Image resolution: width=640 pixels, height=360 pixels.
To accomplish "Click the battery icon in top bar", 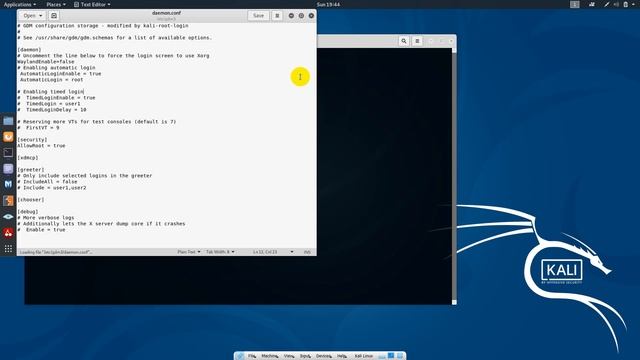I will point(626,4).
